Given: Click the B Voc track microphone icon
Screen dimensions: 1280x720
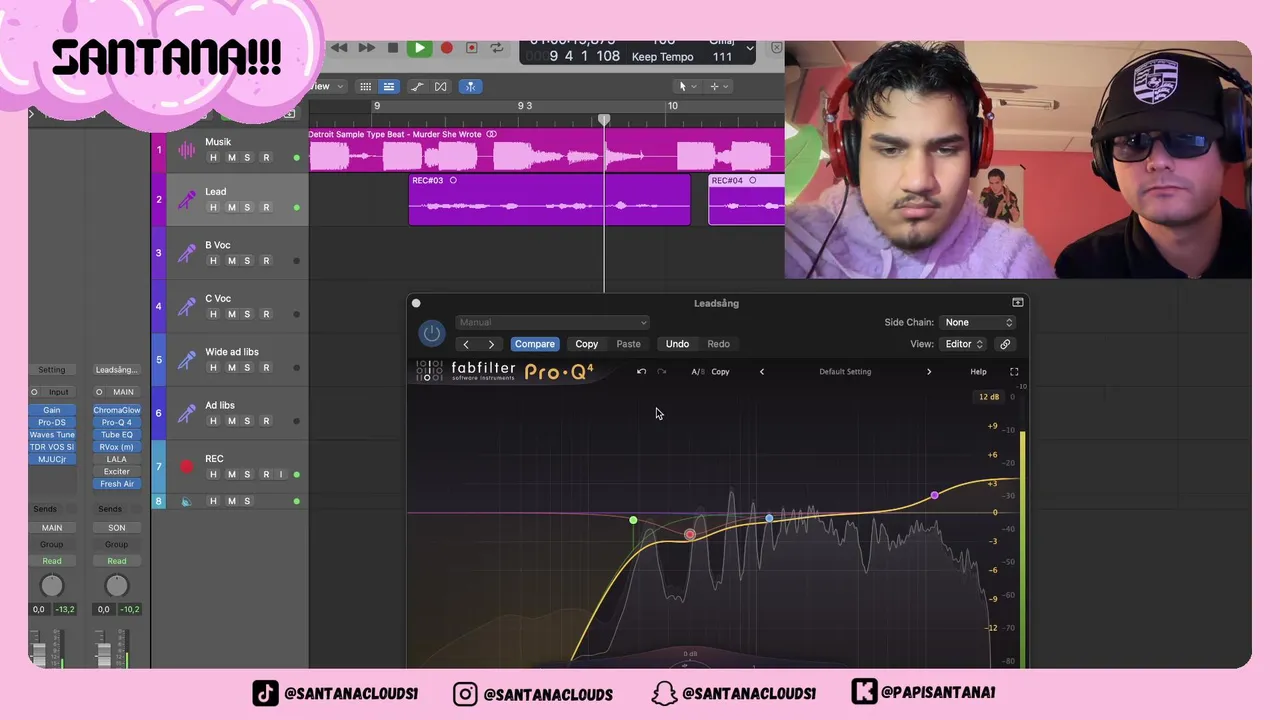Looking at the screenshot, I should (x=187, y=253).
